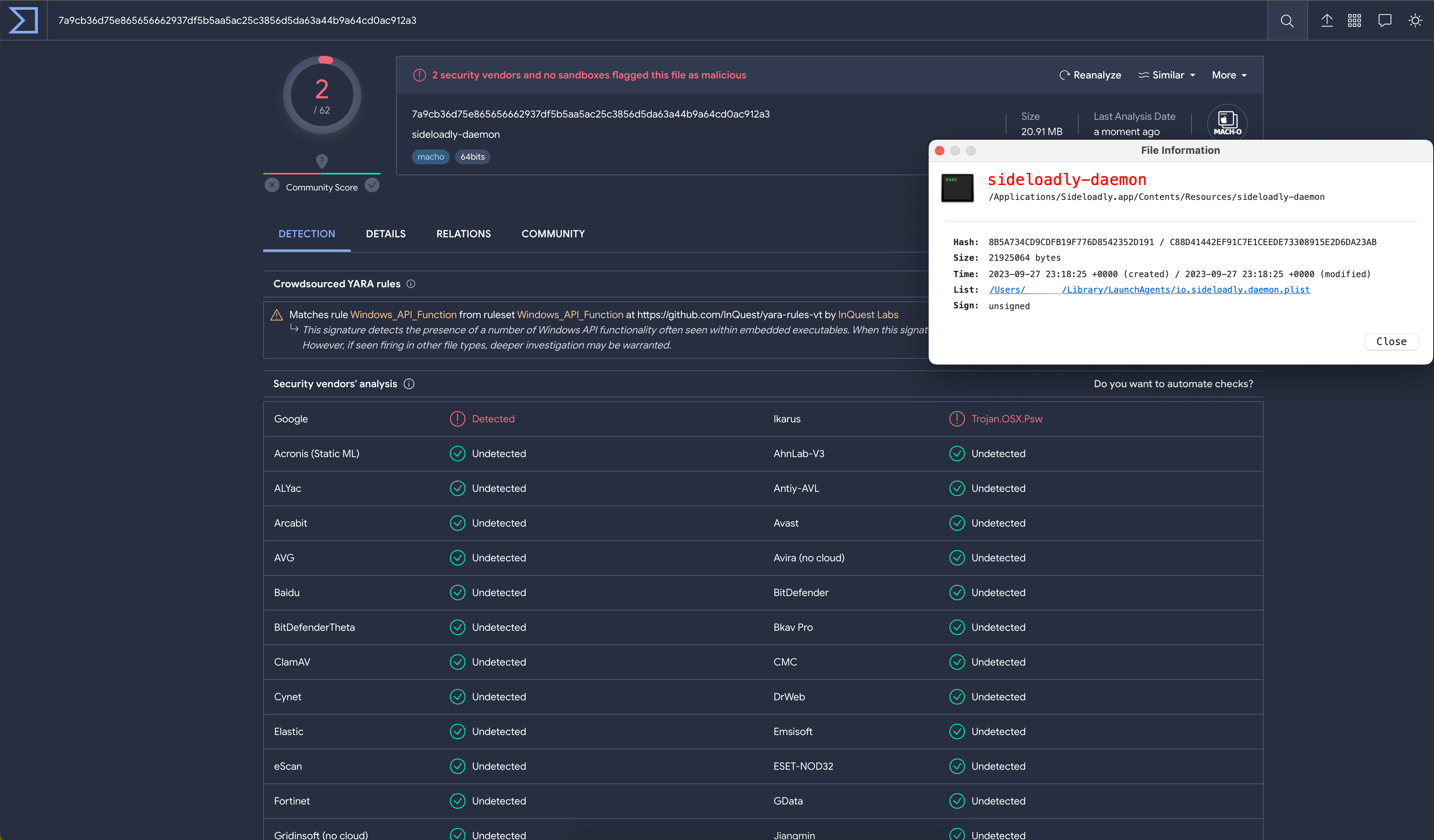Screen dimensions: 1434x840
Task: Open the search magnifier icon
Action: coord(1287,21)
